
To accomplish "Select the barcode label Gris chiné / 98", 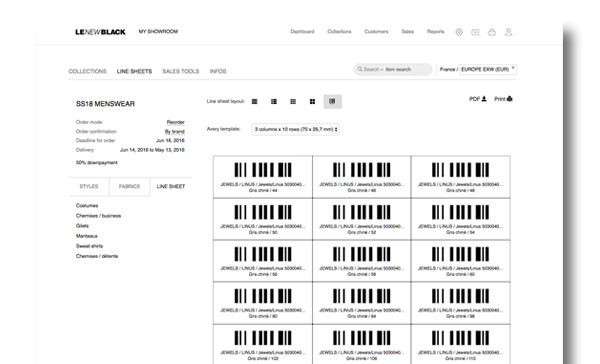I will point(461,303).
